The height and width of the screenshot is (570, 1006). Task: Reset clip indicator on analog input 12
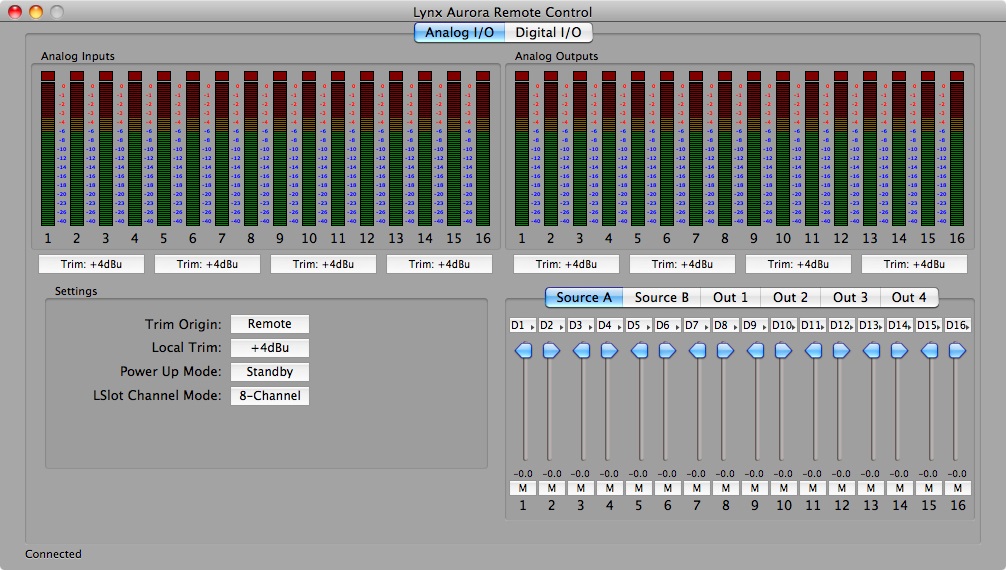pos(367,76)
